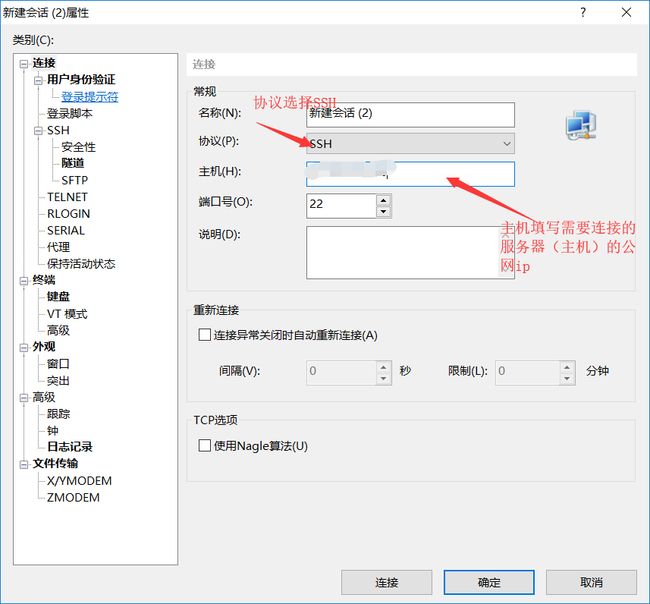Select 代理 in the category tree
This screenshot has width=650, height=604.
pos(58,247)
